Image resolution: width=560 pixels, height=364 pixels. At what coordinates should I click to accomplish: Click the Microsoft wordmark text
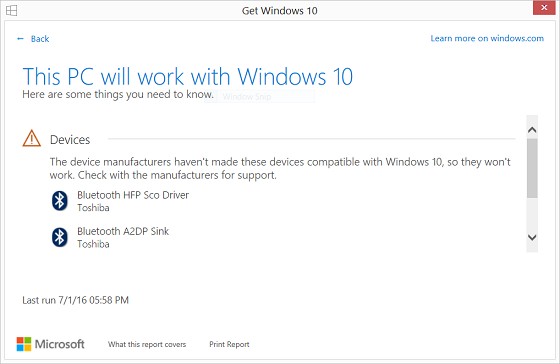pos(60,344)
